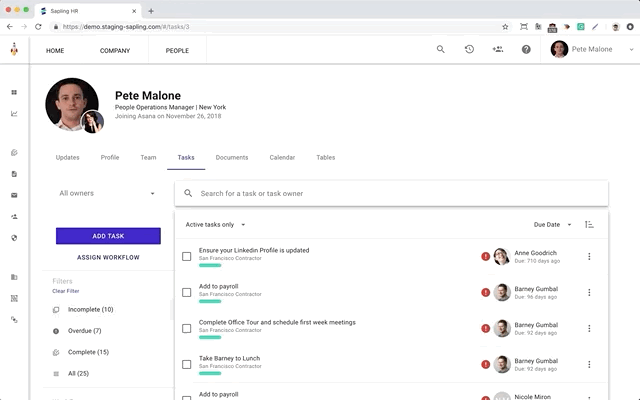Select the Overdue (7) filter
This screenshot has height=400, width=640.
coord(84,330)
